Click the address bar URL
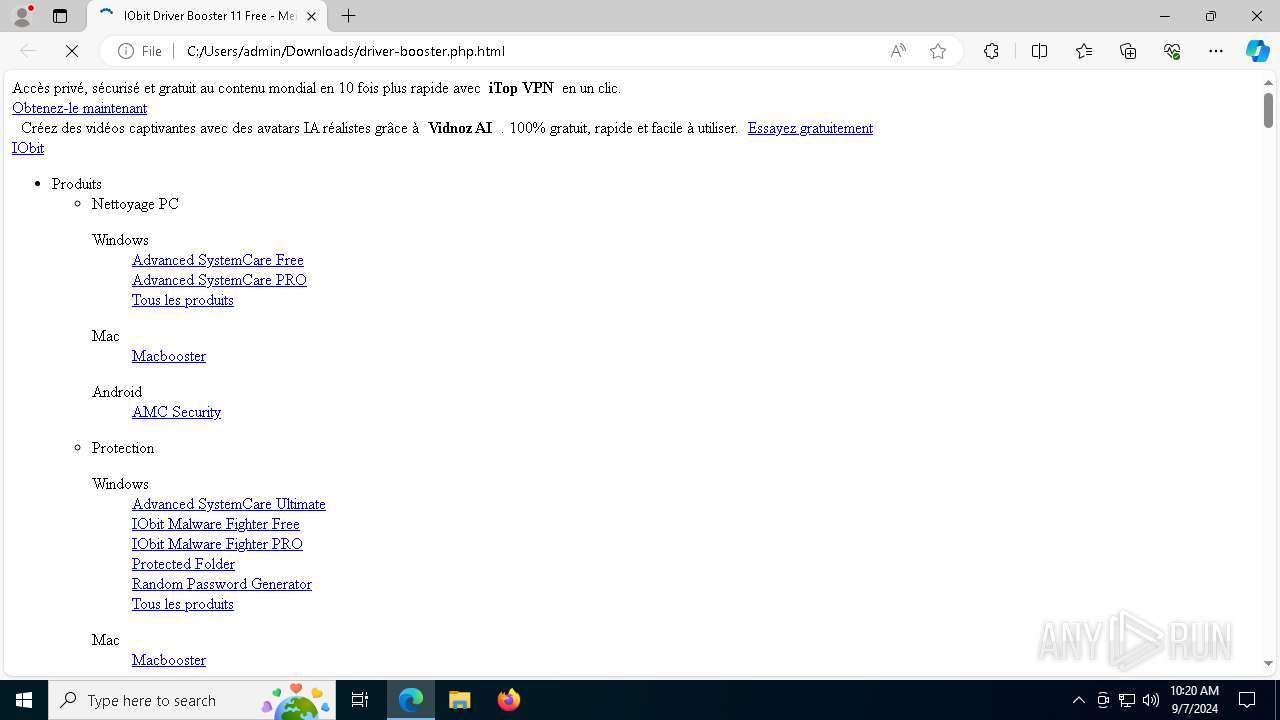Viewport: 1280px width, 720px height. tap(346, 51)
